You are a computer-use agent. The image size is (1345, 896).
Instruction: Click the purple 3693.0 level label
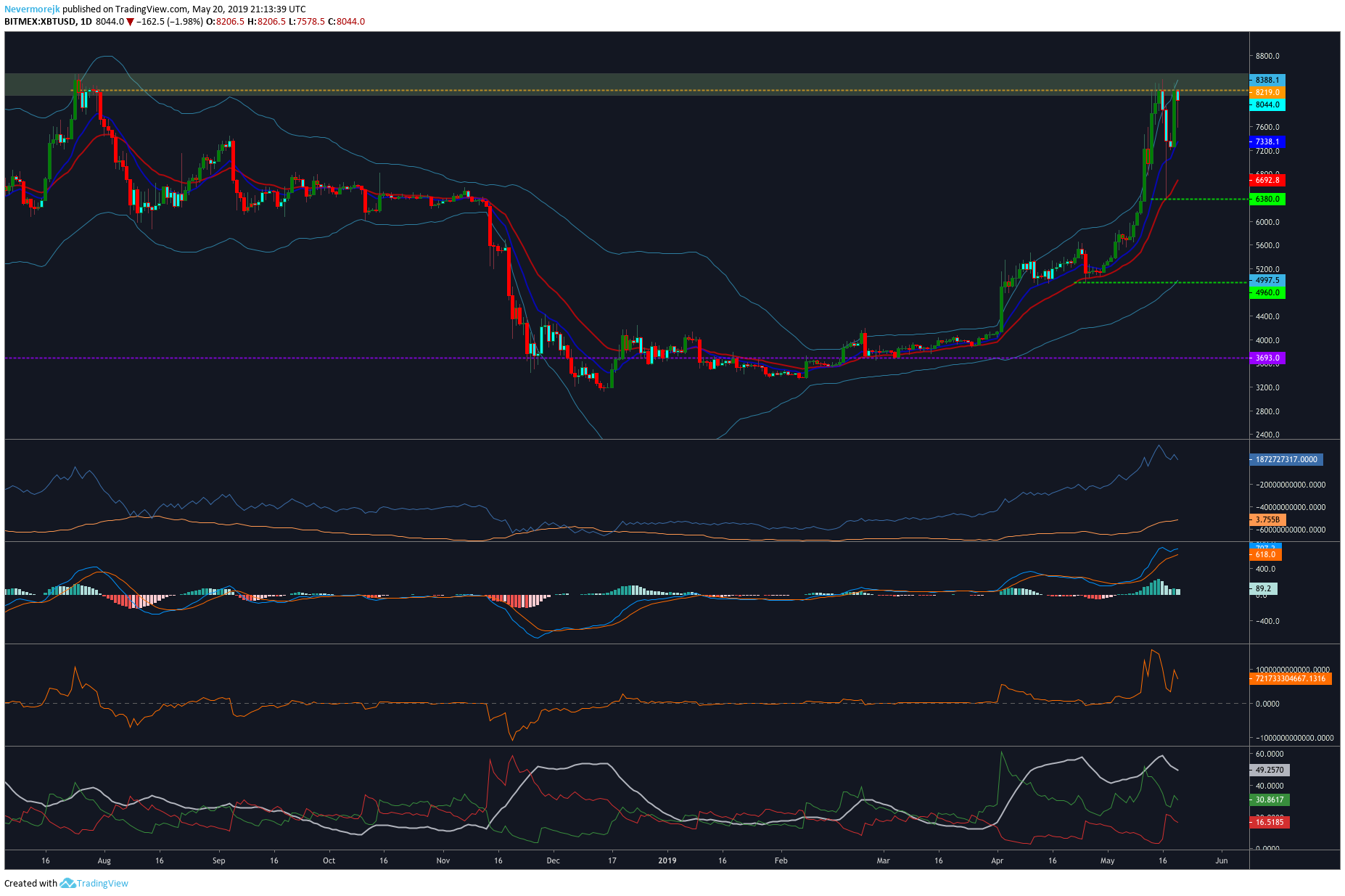point(1267,358)
